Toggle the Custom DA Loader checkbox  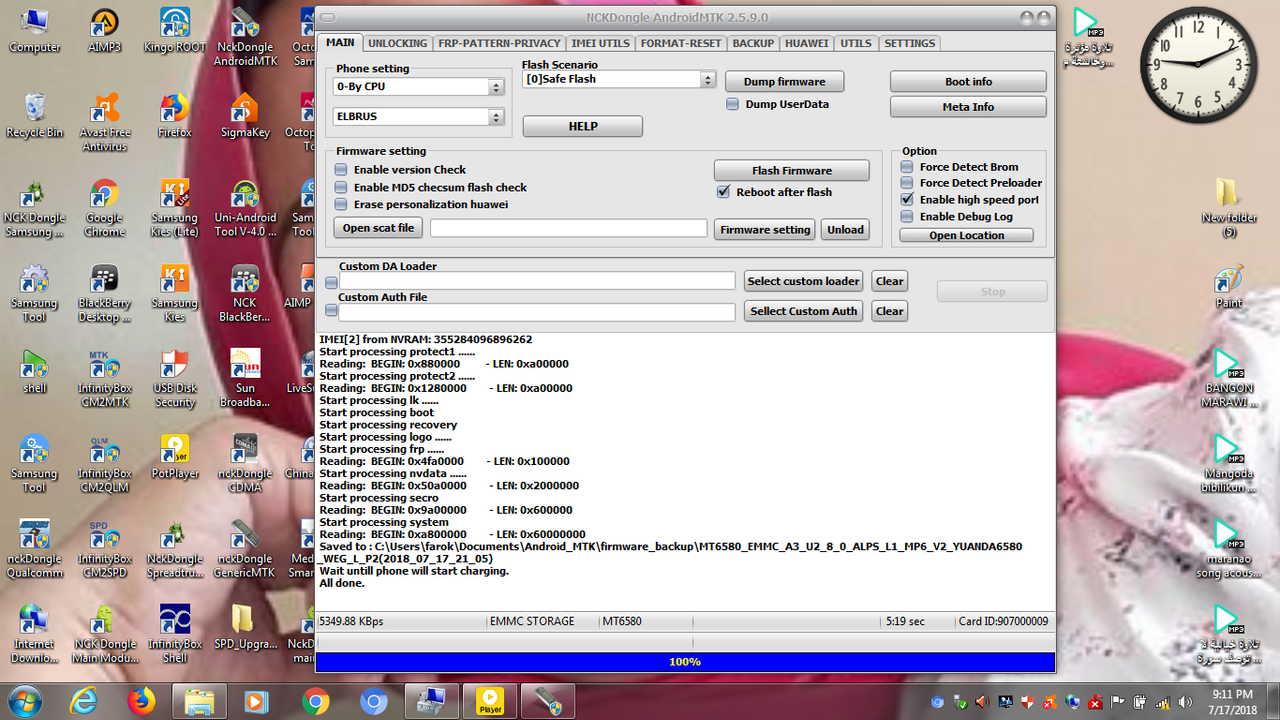(331, 282)
